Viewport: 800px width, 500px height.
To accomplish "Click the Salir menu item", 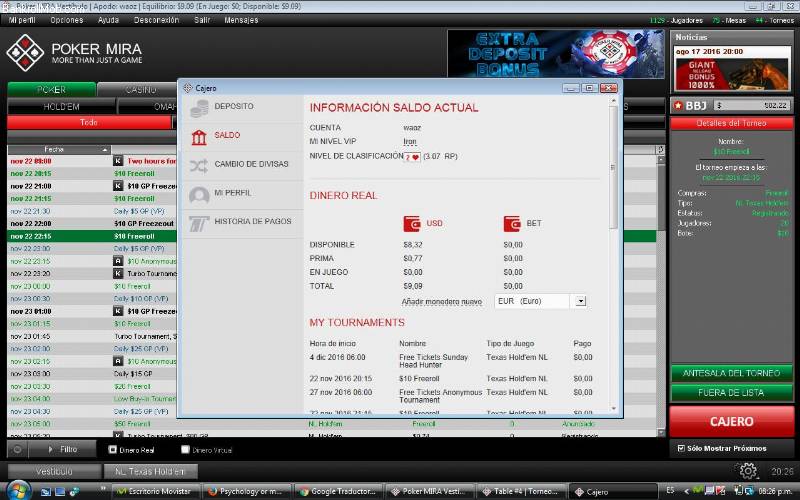I will (202, 20).
